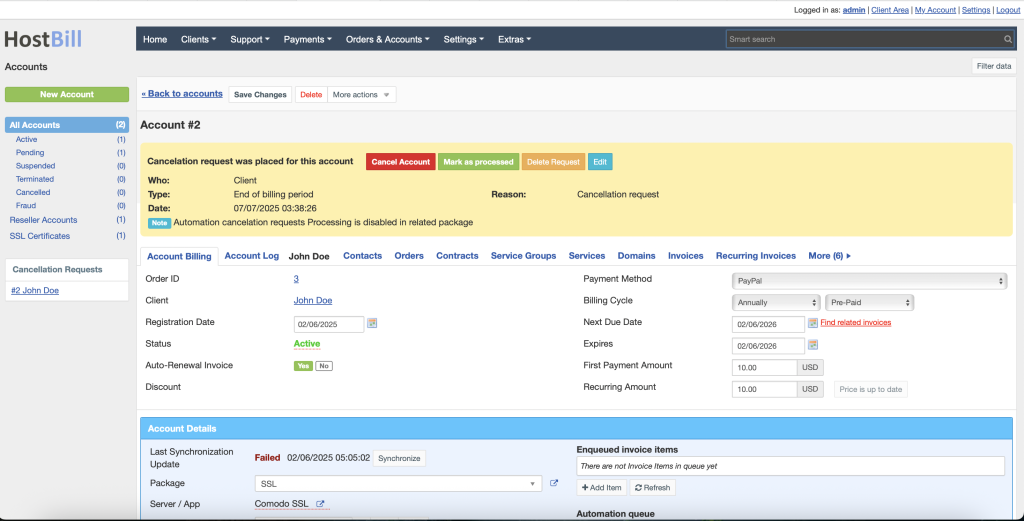The width and height of the screenshot is (1024, 521).
Task: Switch to the Services tab
Action: point(587,256)
